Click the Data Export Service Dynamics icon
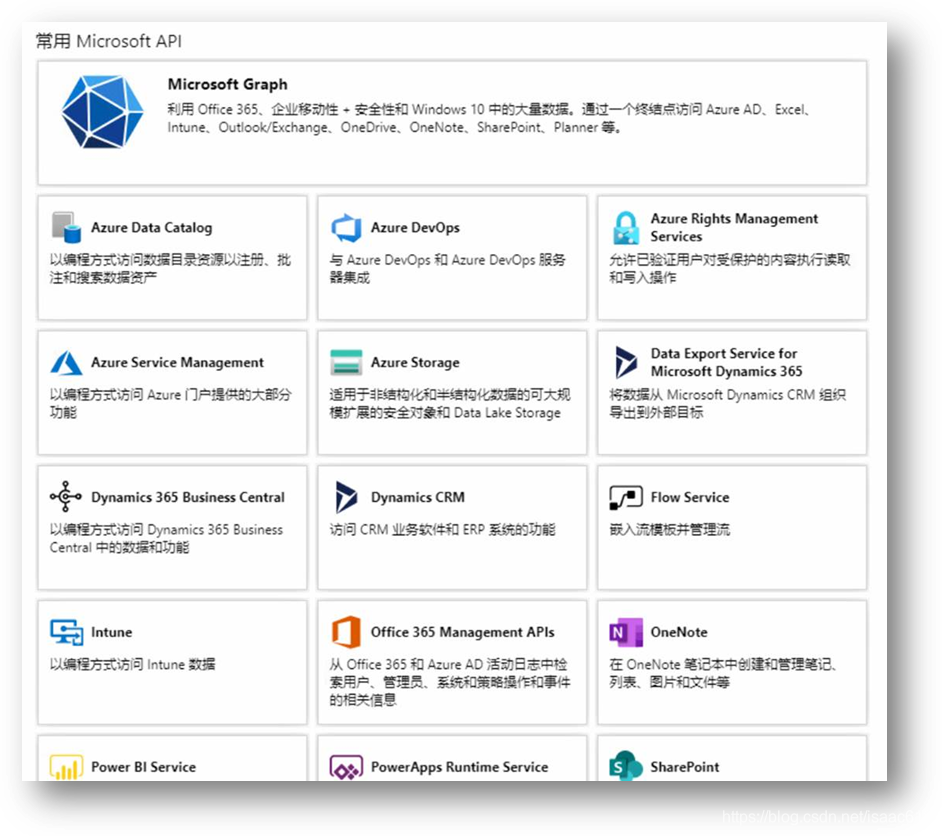942x836 pixels. [626, 362]
